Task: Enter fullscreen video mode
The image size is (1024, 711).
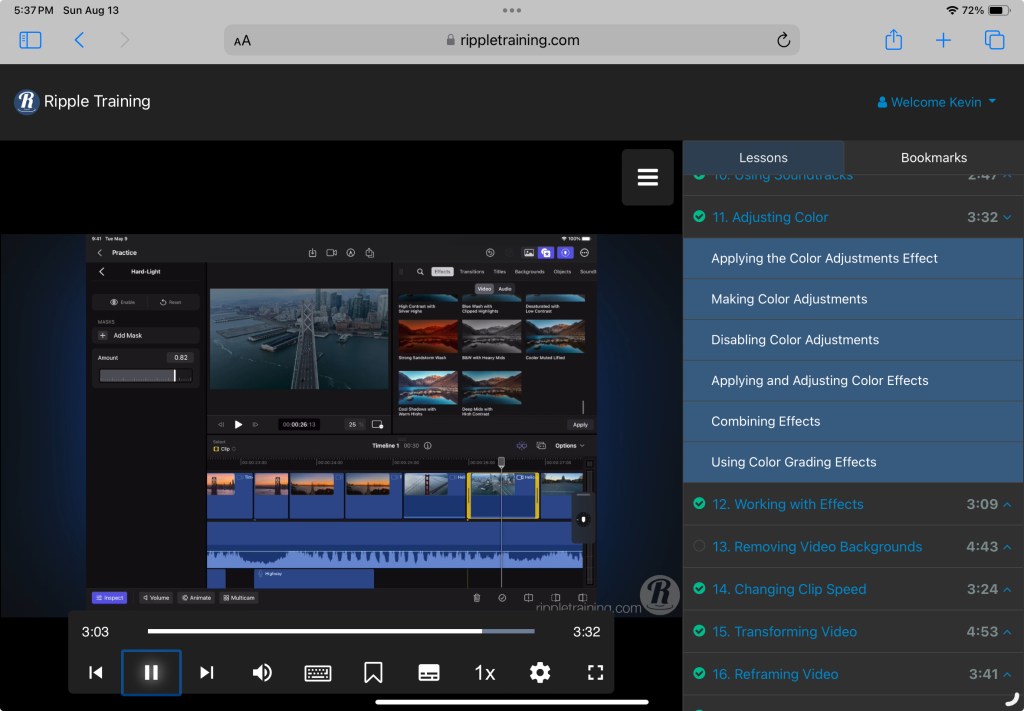Action: point(595,672)
